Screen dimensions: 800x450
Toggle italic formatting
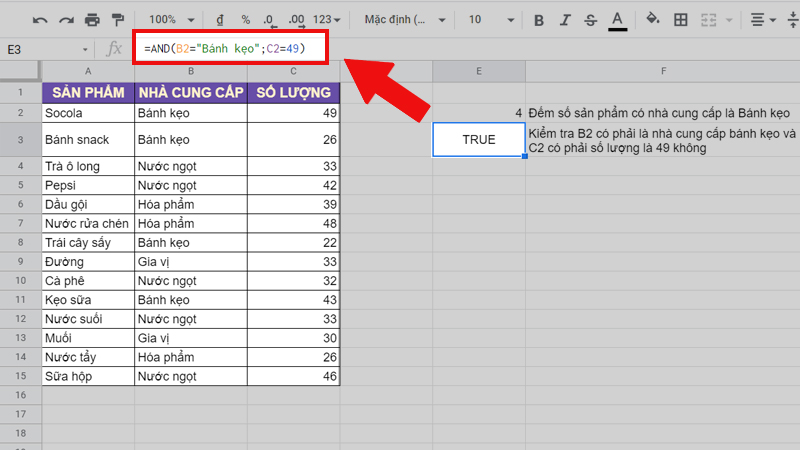pos(565,20)
